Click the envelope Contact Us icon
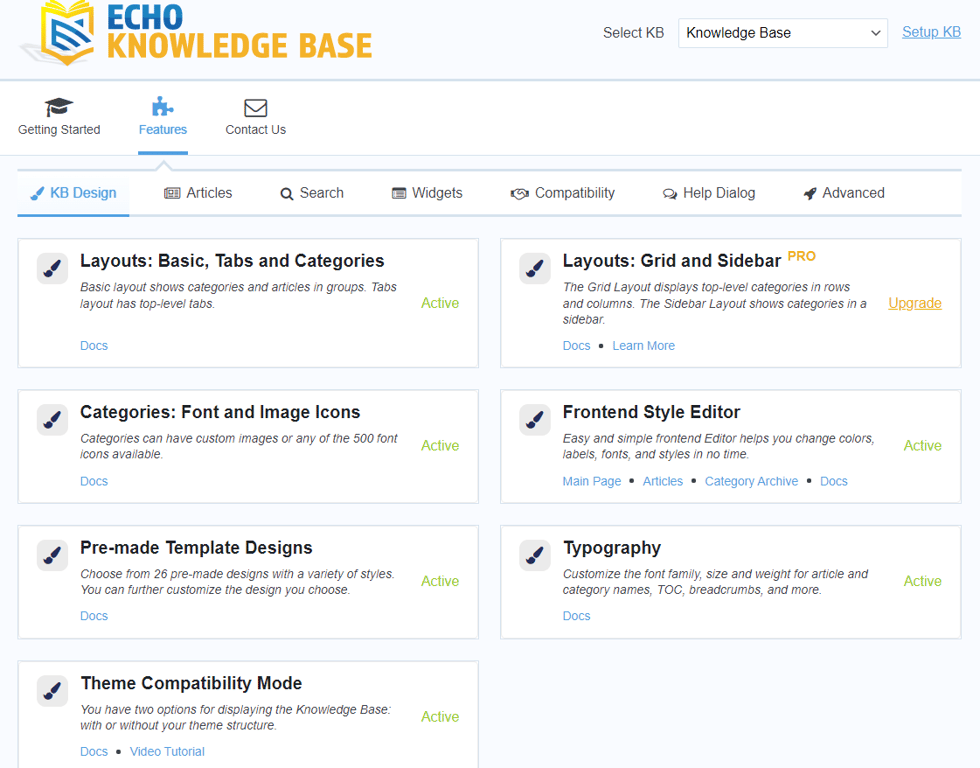Image resolution: width=980 pixels, height=768 pixels. point(255,106)
